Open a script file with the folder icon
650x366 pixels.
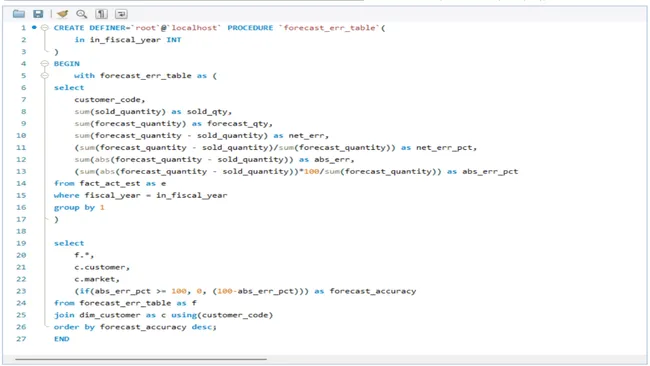19,14
